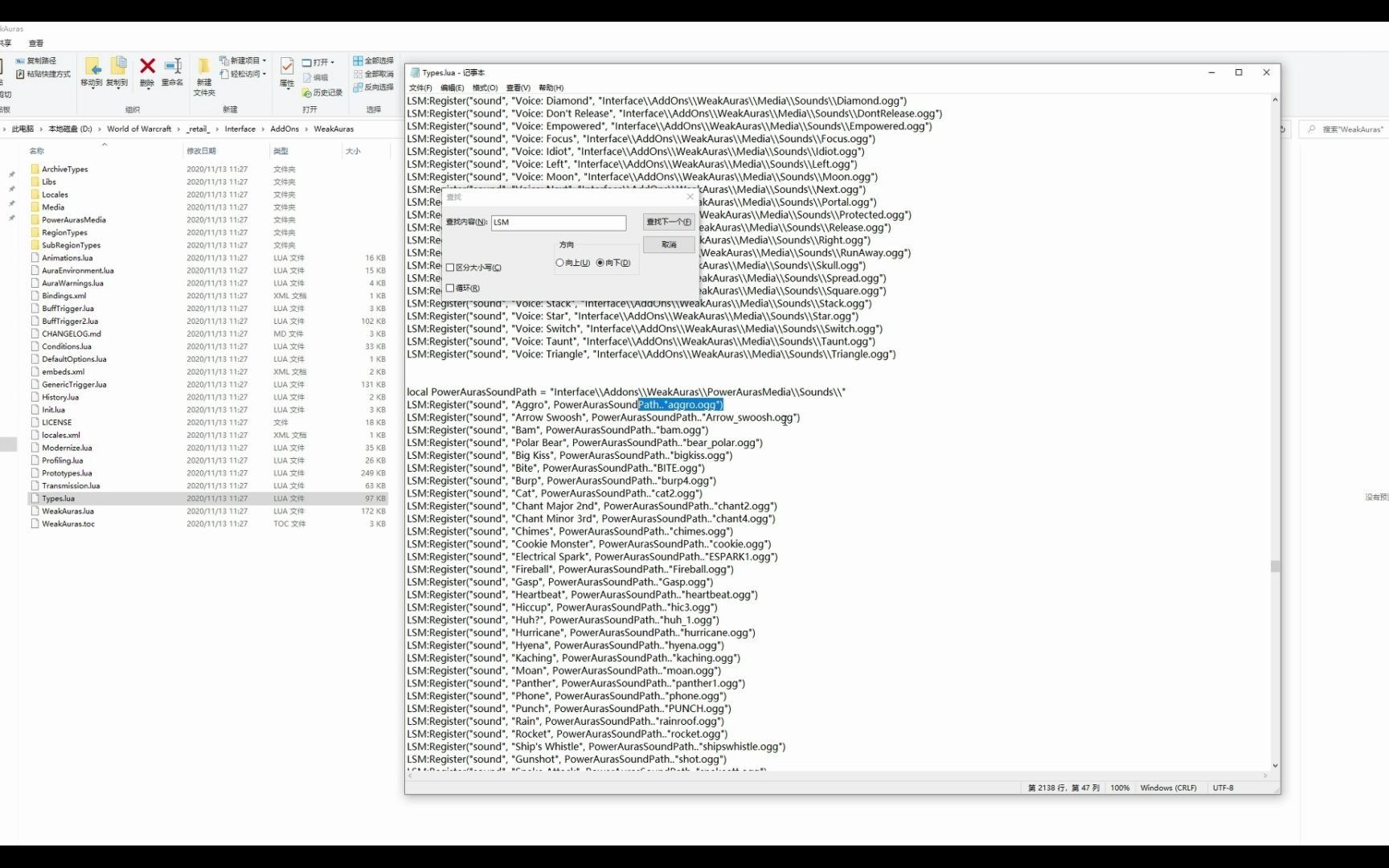Open Notepad Help (帮助) menu
The width and height of the screenshot is (1389, 868).
[x=551, y=88]
